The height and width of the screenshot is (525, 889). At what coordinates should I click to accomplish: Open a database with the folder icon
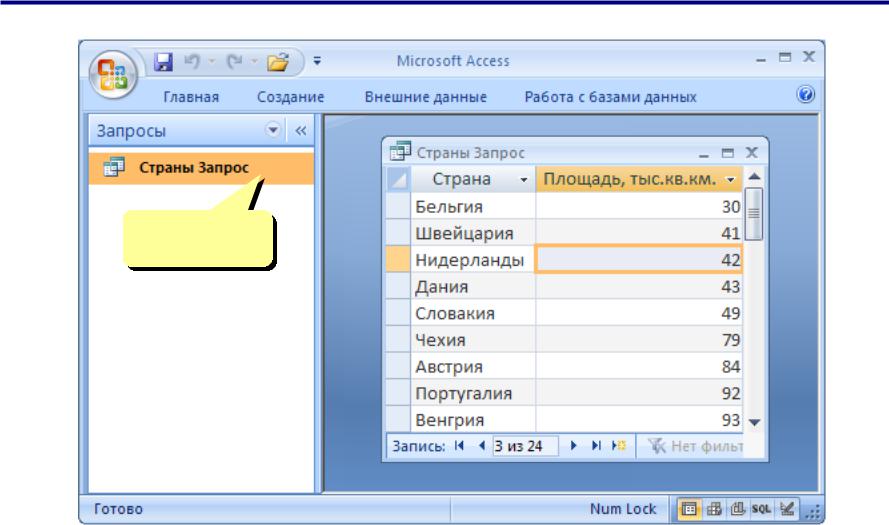tap(278, 61)
